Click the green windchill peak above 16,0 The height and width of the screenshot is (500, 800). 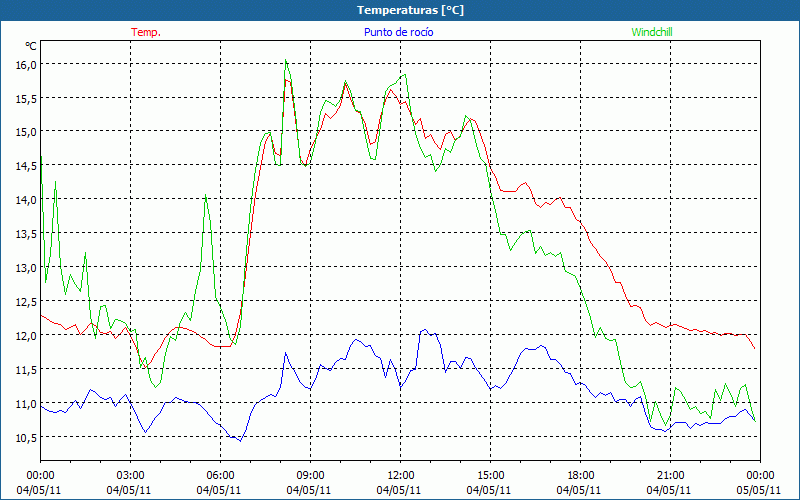[x=286, y=60]
